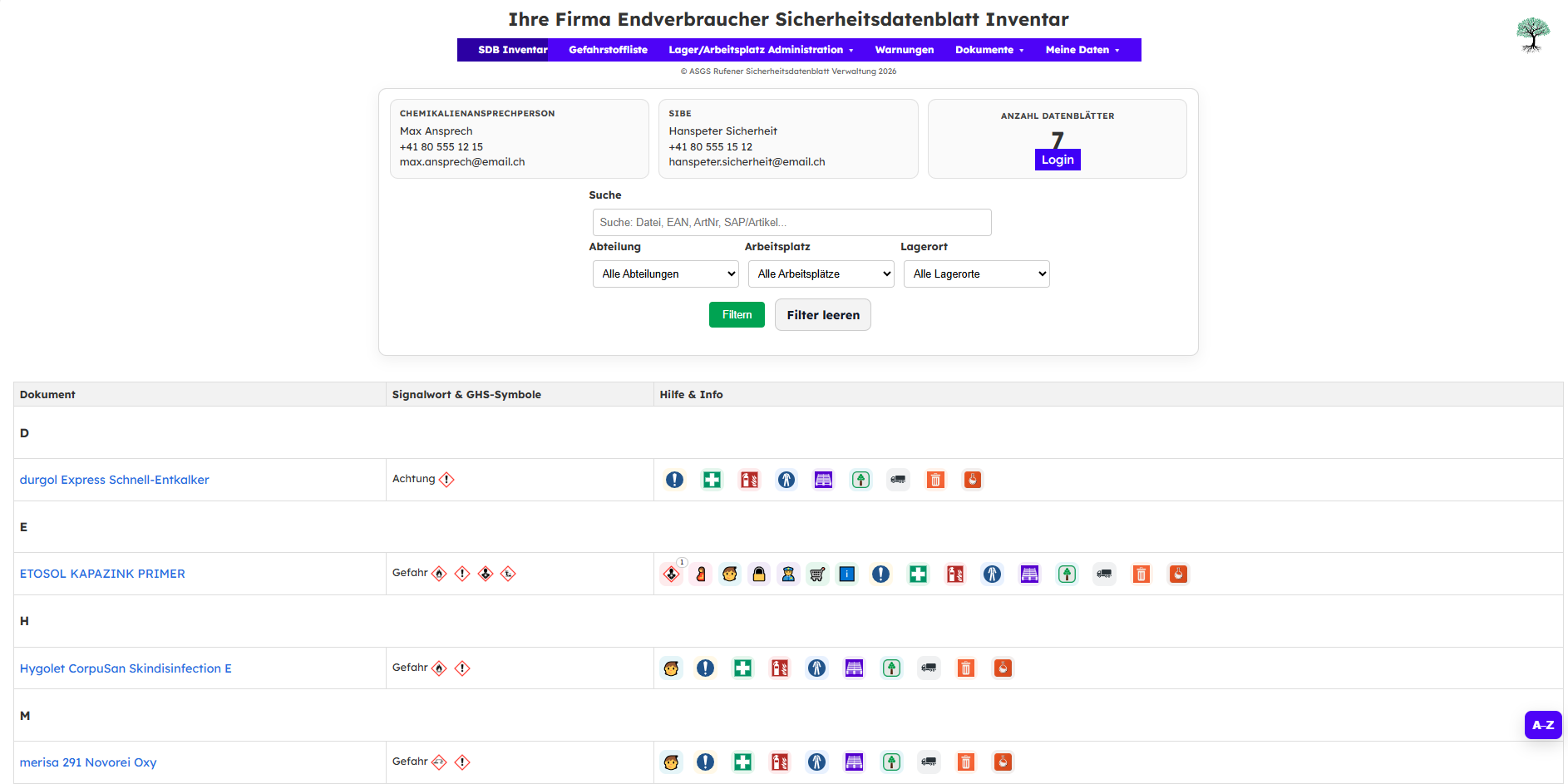Click corrosion GHS symbol in merisa row
Image resolution: width=1568 pixels, height=784 pixels.
[440, 762]
